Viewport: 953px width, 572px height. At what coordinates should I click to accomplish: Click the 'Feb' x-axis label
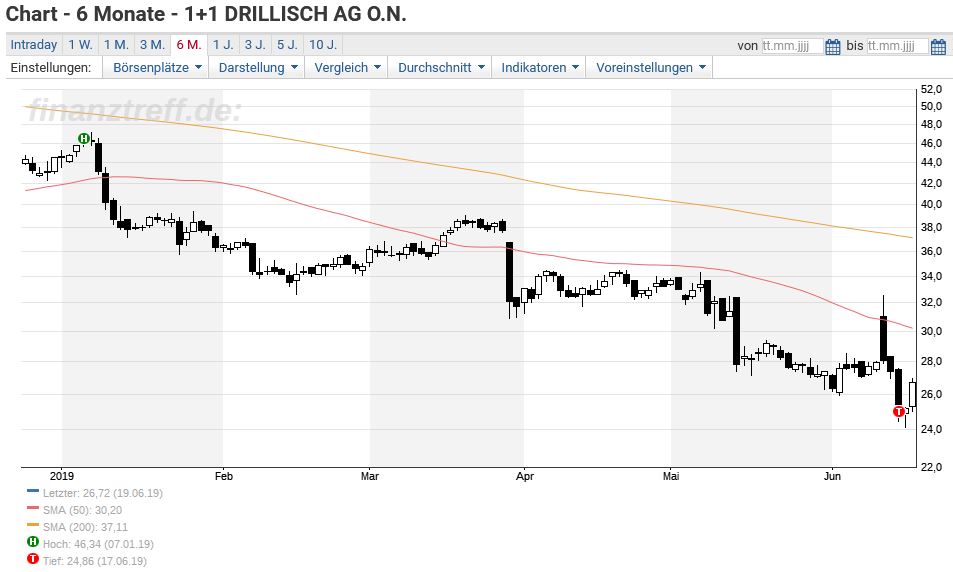224,476
